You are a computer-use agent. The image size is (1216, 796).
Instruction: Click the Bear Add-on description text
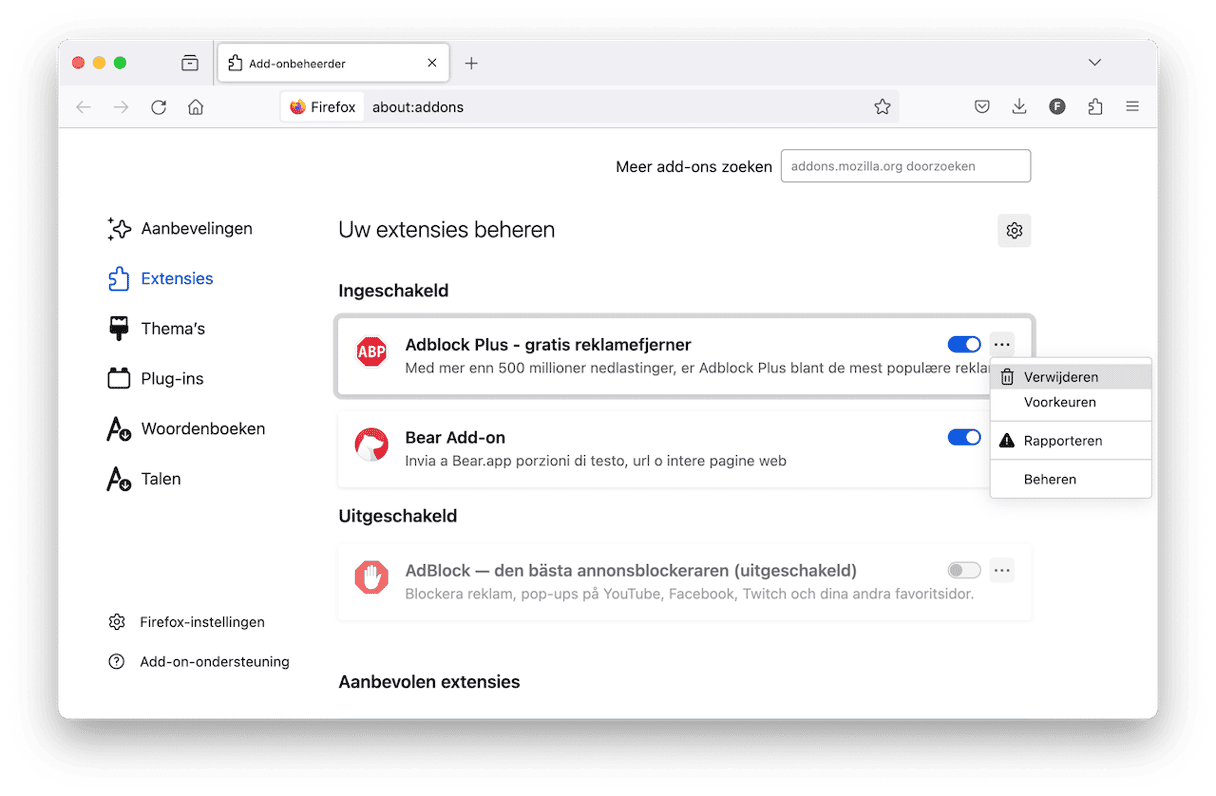(596, 461)
